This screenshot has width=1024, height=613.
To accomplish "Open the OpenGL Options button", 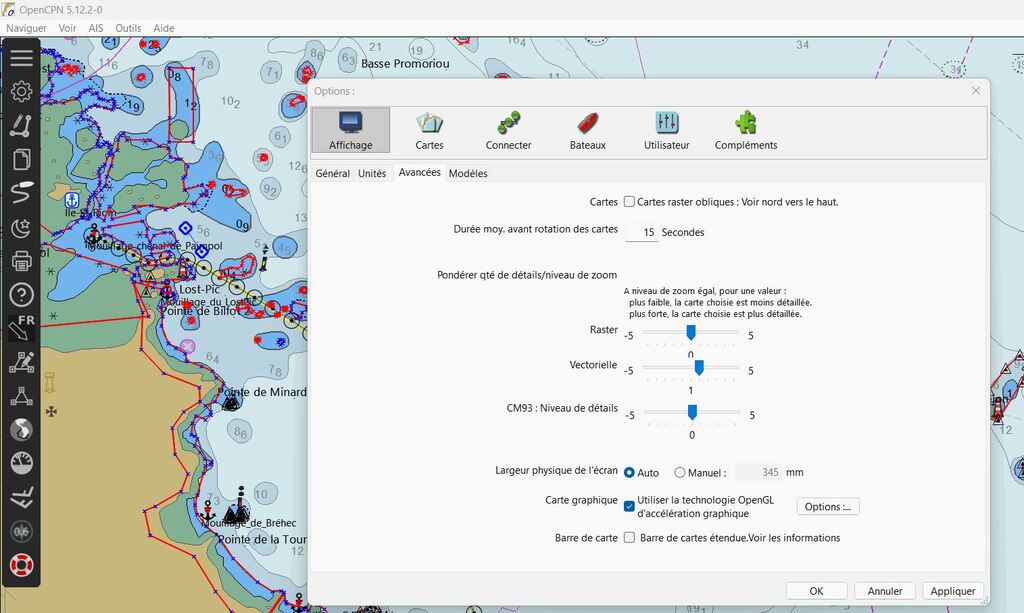I will coord(827,507).
